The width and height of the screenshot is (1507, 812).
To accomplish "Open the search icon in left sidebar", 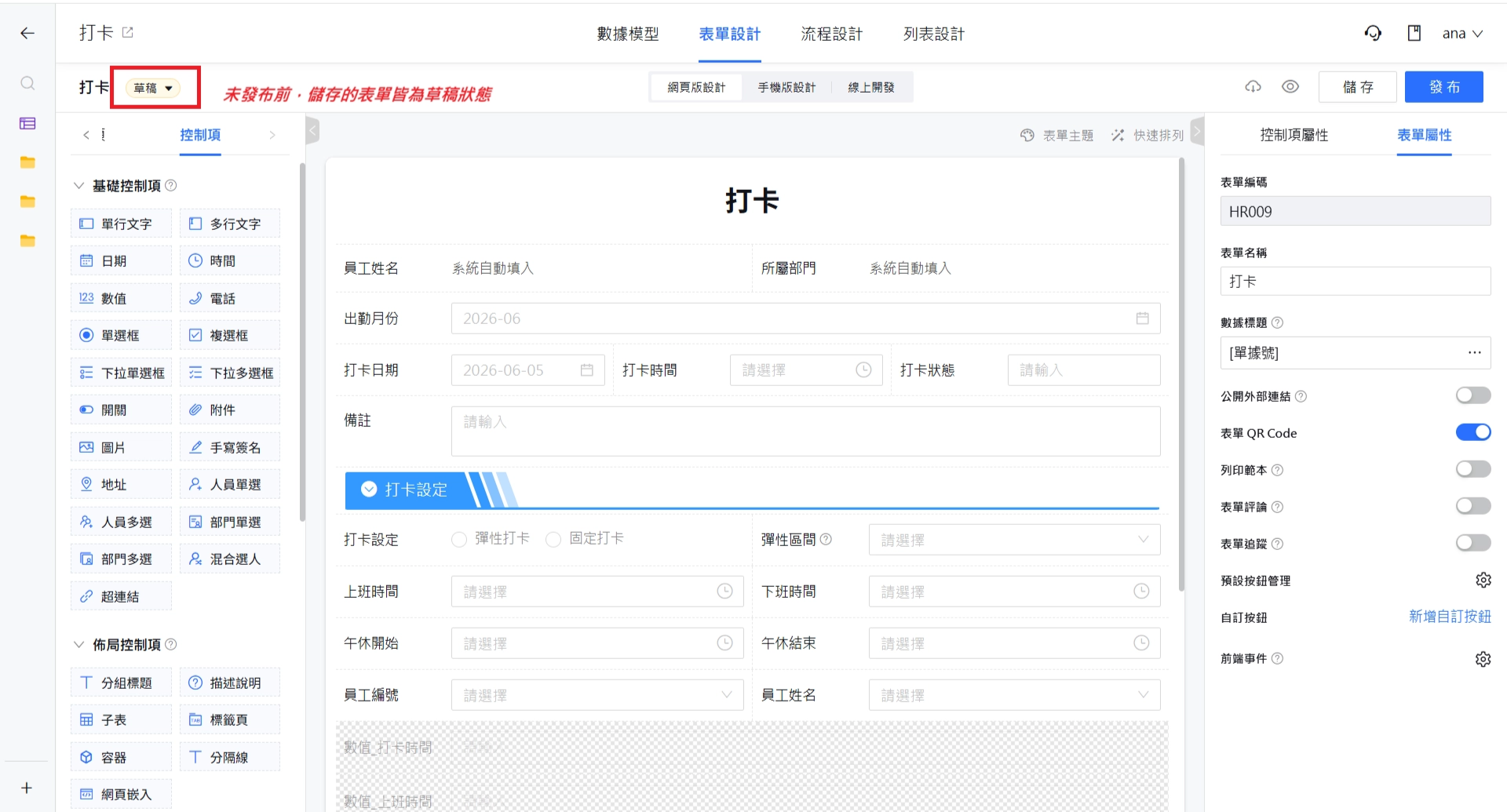I will (x=27, y=83).
